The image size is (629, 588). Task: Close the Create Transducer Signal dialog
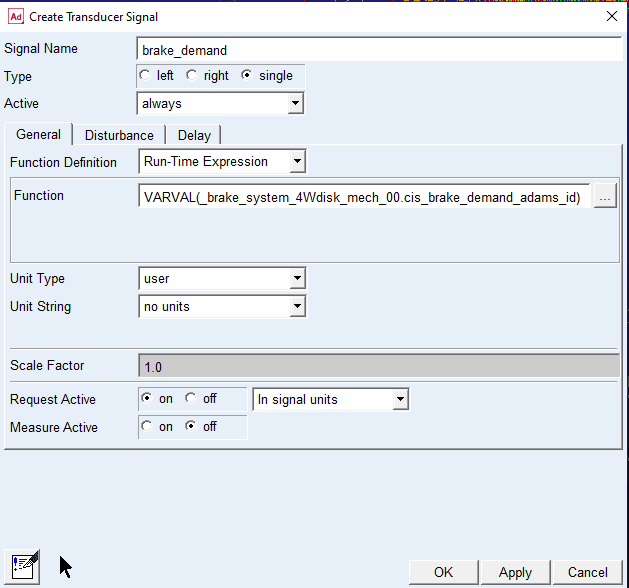click(612, 16)
